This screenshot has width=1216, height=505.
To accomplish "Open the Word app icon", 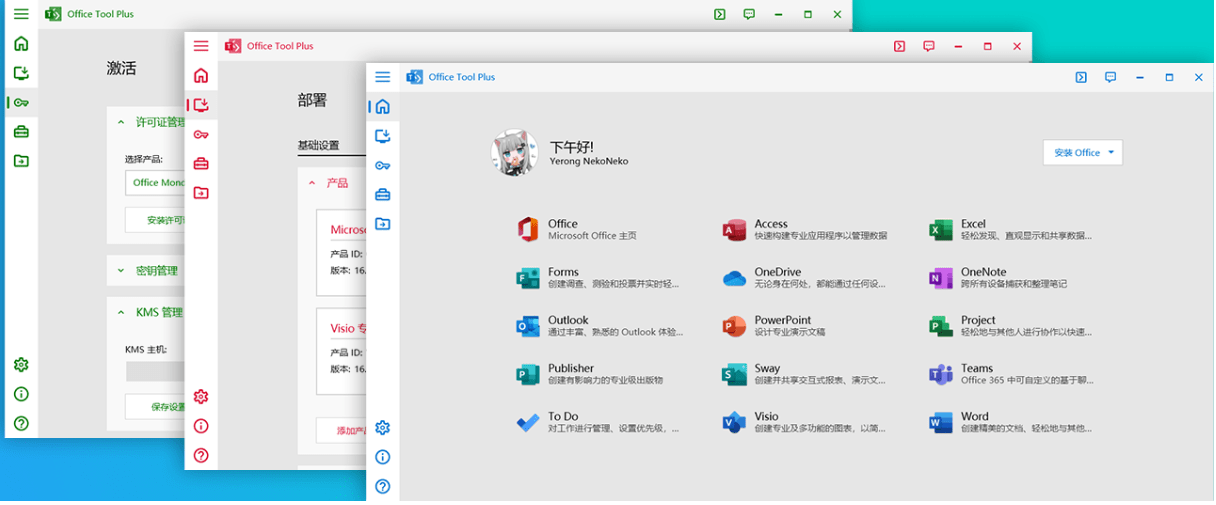I will (x=940, y=422).
